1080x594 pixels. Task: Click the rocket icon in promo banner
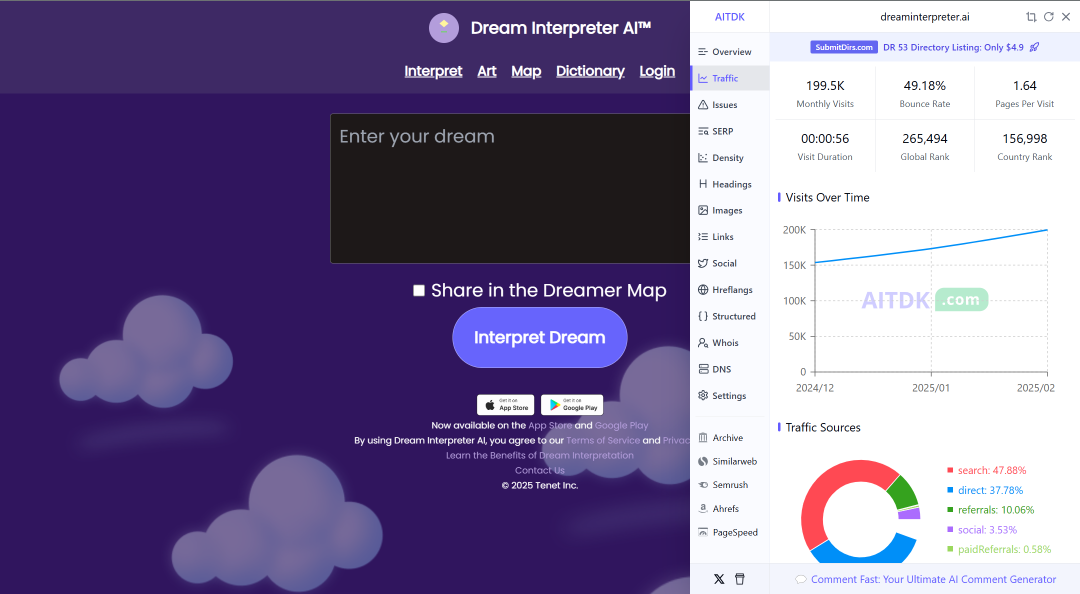(1035, 47)
